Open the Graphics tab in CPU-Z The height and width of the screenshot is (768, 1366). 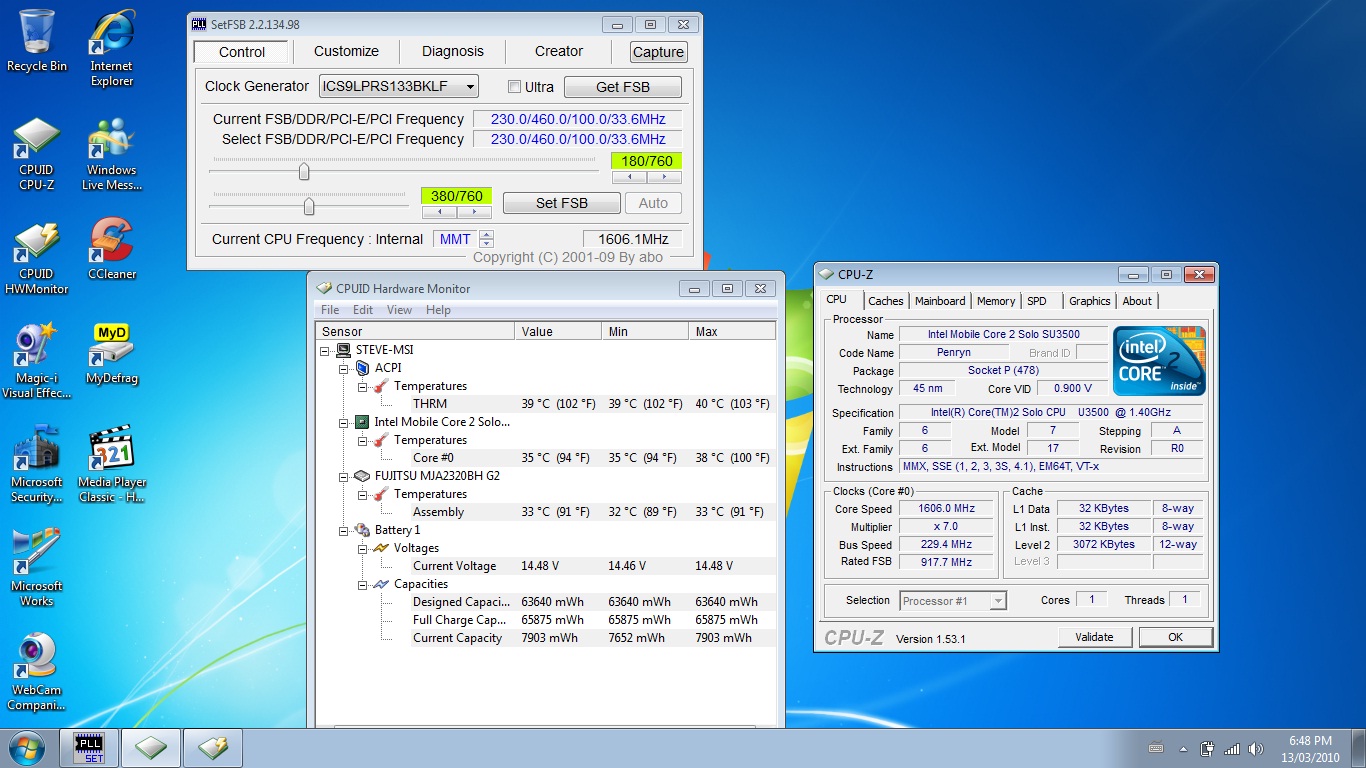click(1089, 301)
